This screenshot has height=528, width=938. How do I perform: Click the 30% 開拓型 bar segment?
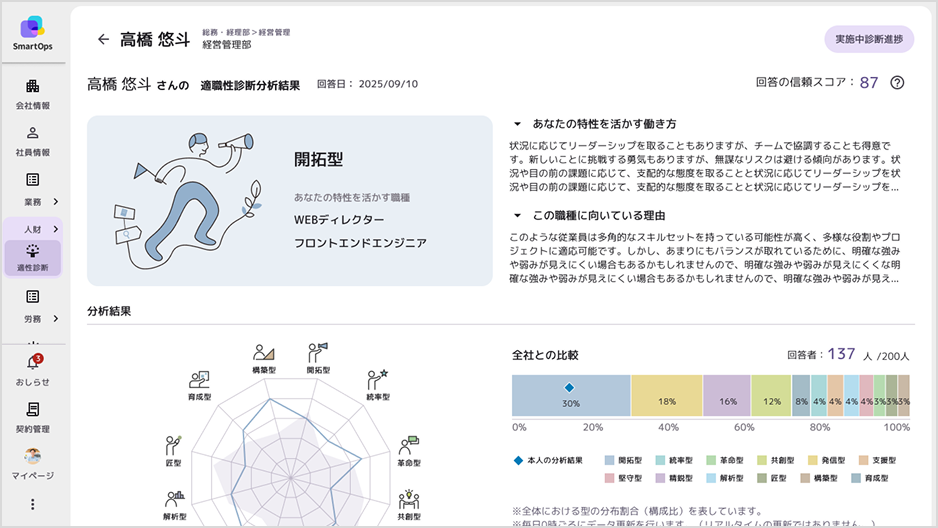click(x=571, y=395)
